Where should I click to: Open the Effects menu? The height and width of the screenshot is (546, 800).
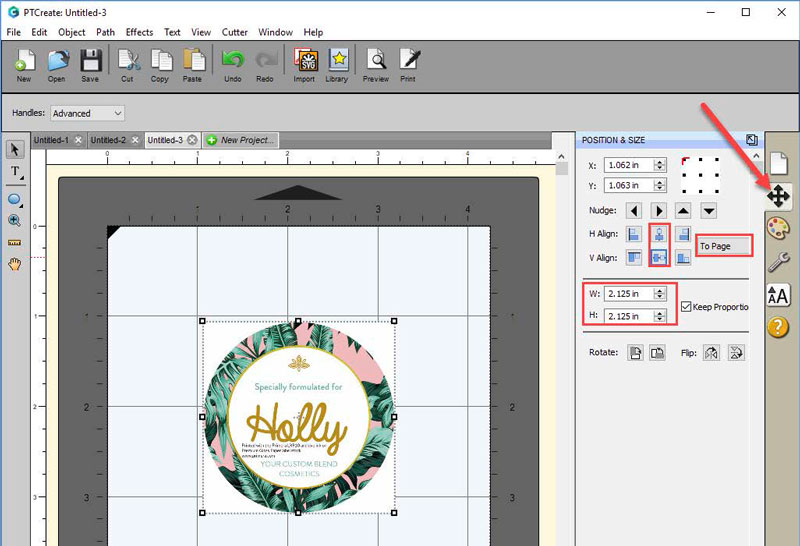139,32
